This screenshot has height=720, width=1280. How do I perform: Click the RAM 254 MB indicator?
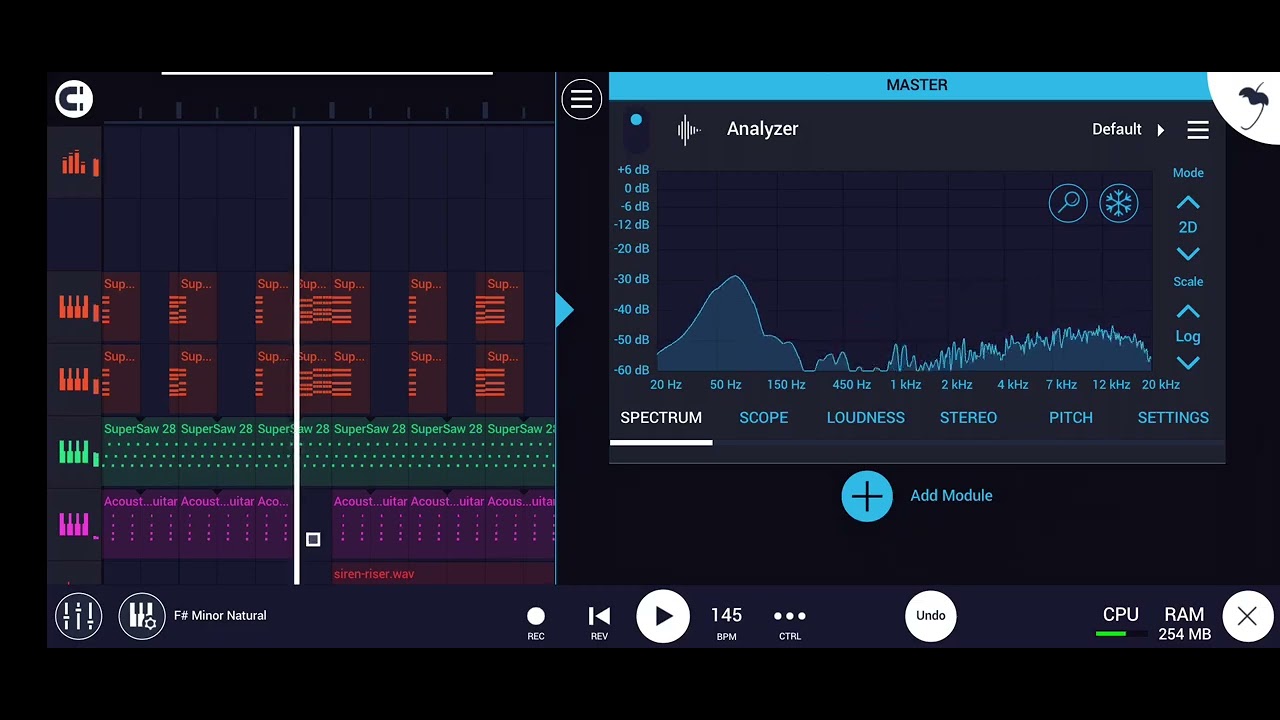[1184, 623]
